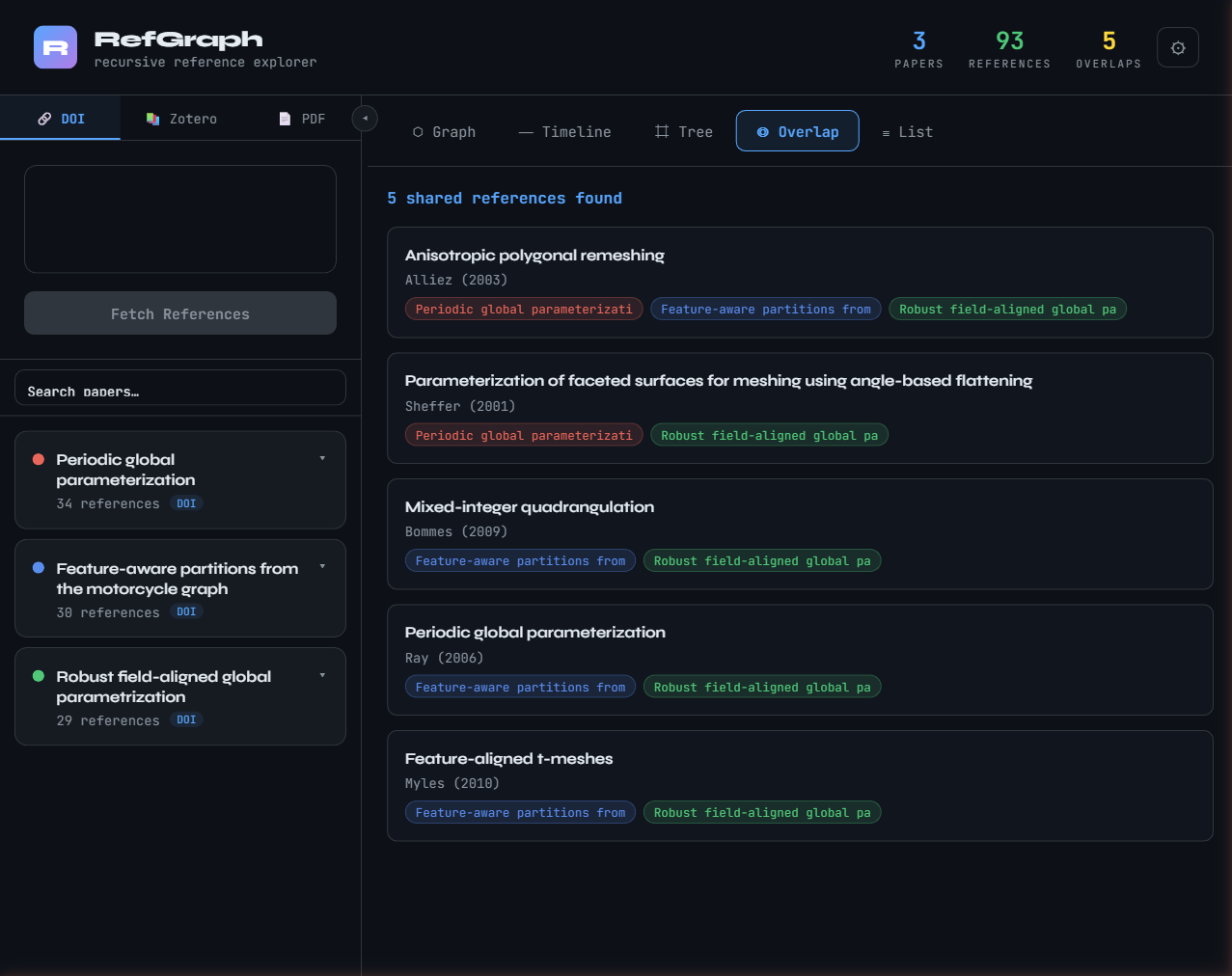Expand the Periodic global parameterization paper card
Screen dimensions: 1232x976
322,459
